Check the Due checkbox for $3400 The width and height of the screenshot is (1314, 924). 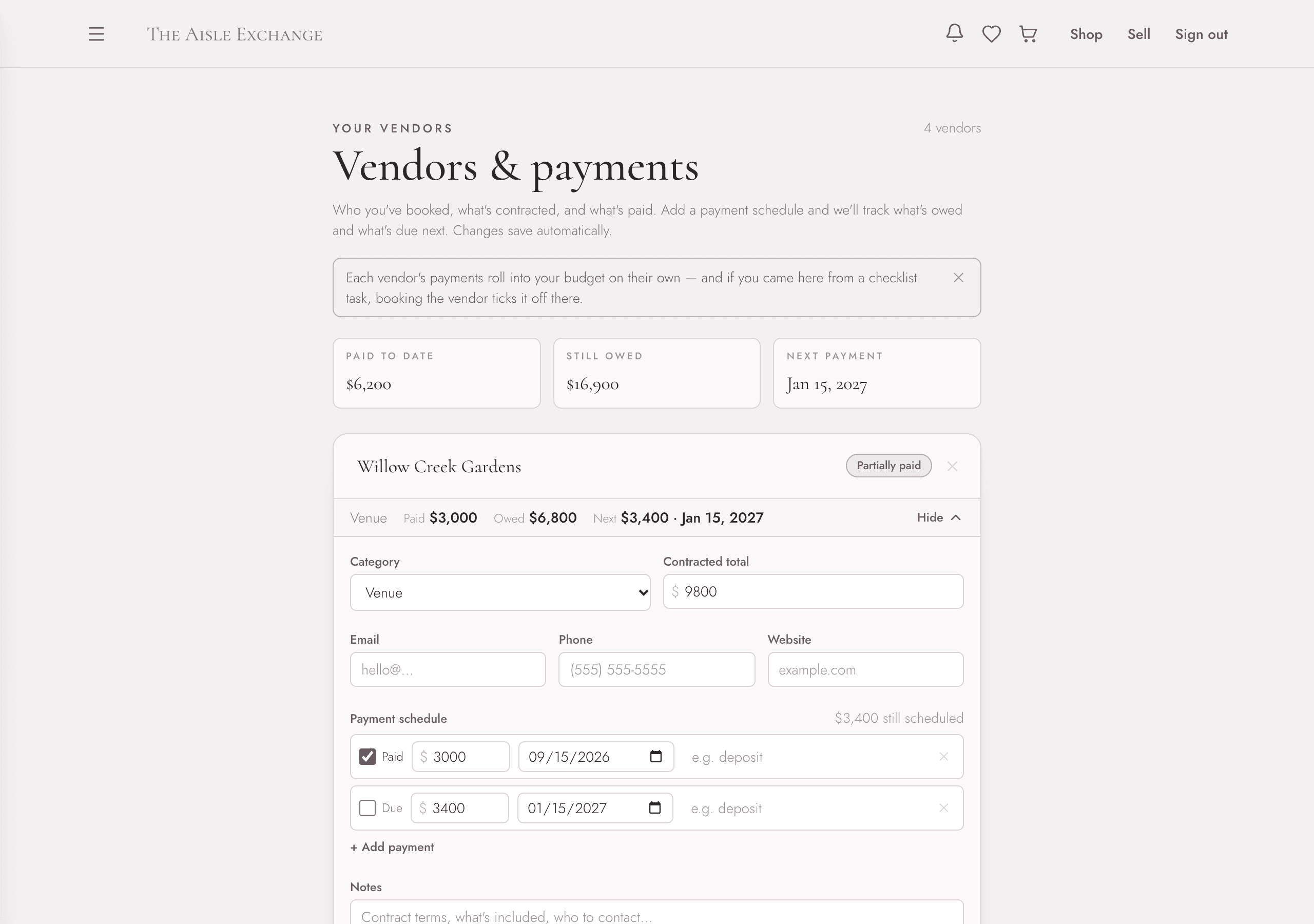(368, 808)
